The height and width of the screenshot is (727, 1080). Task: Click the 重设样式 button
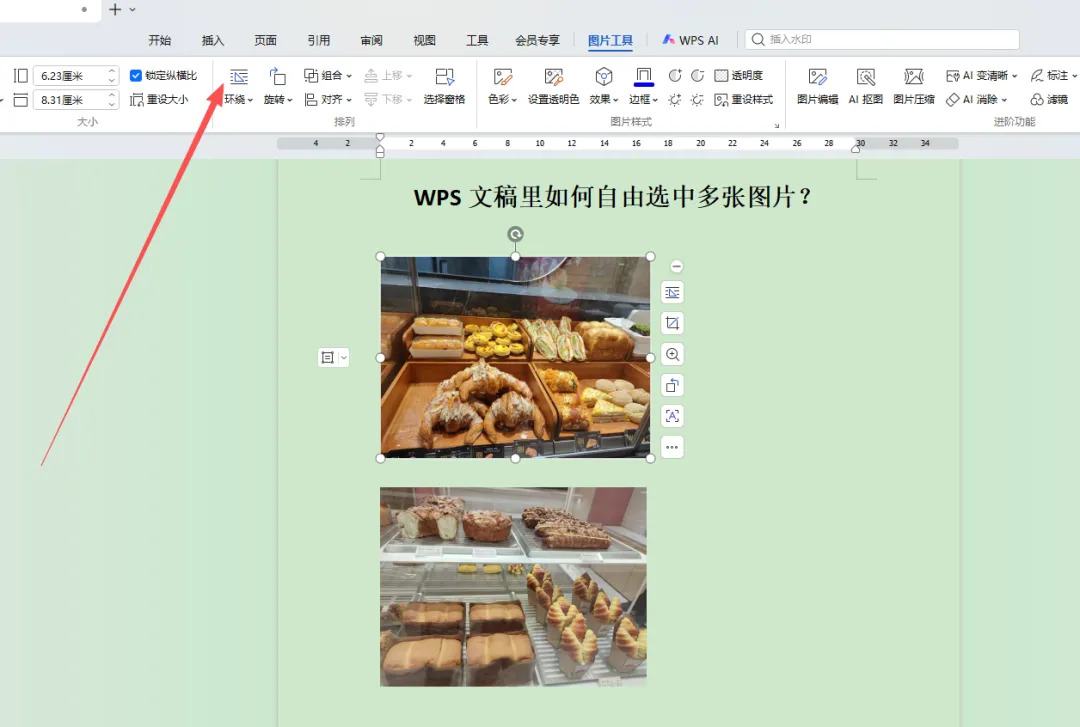point(743,100)
